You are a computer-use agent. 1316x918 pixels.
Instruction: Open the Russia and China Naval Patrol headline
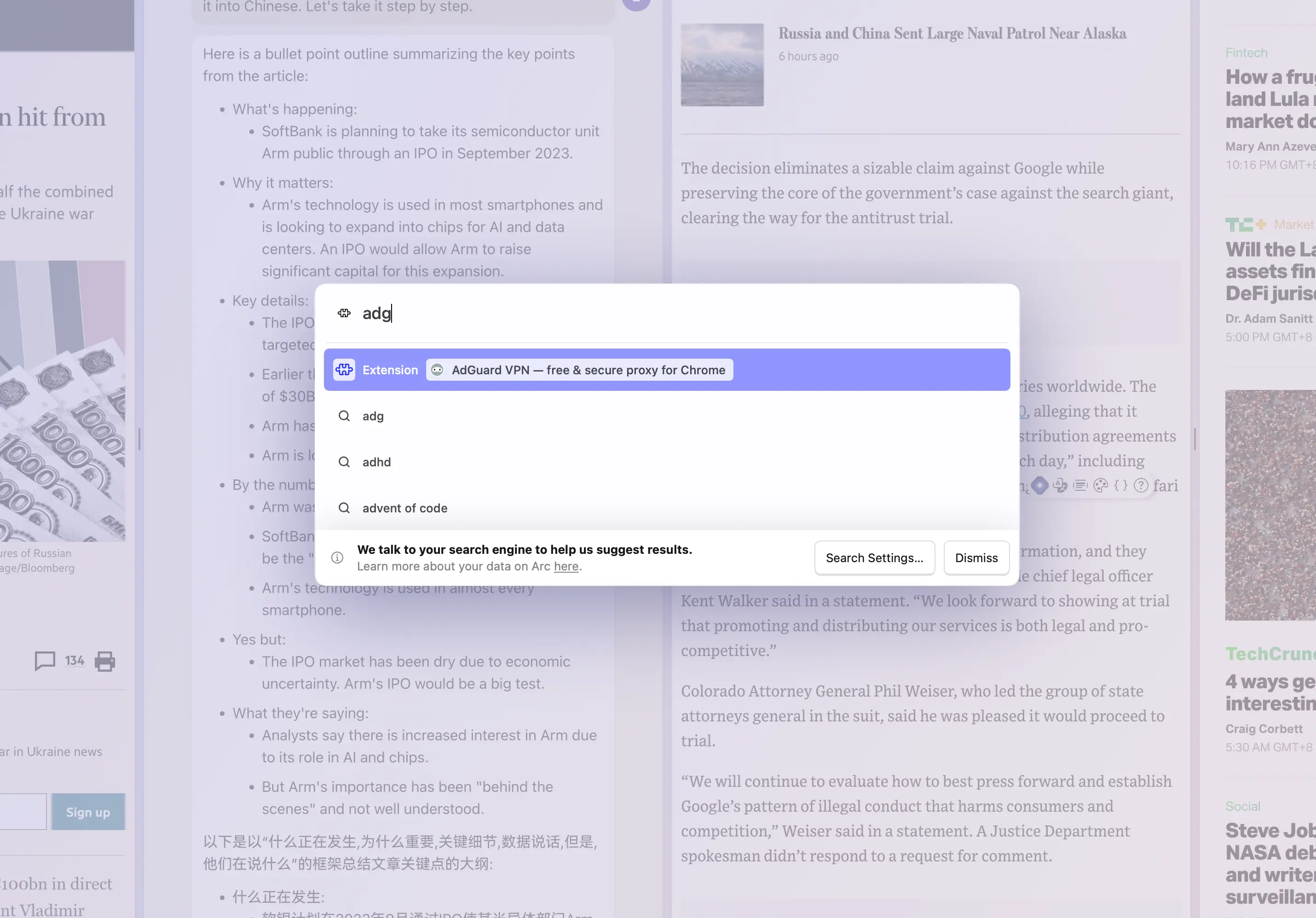click(952, 33)
